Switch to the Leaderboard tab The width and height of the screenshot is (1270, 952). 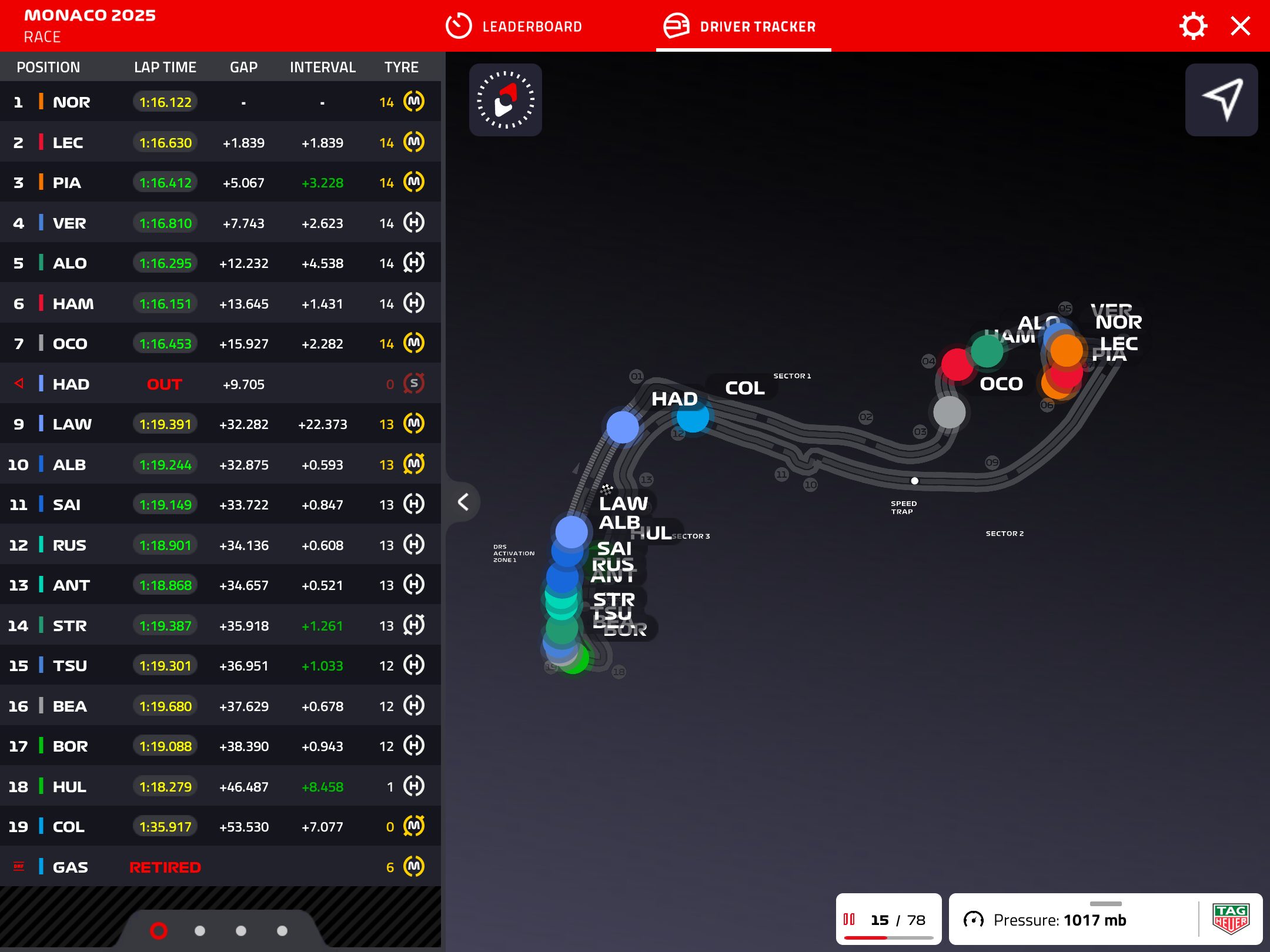514,26
